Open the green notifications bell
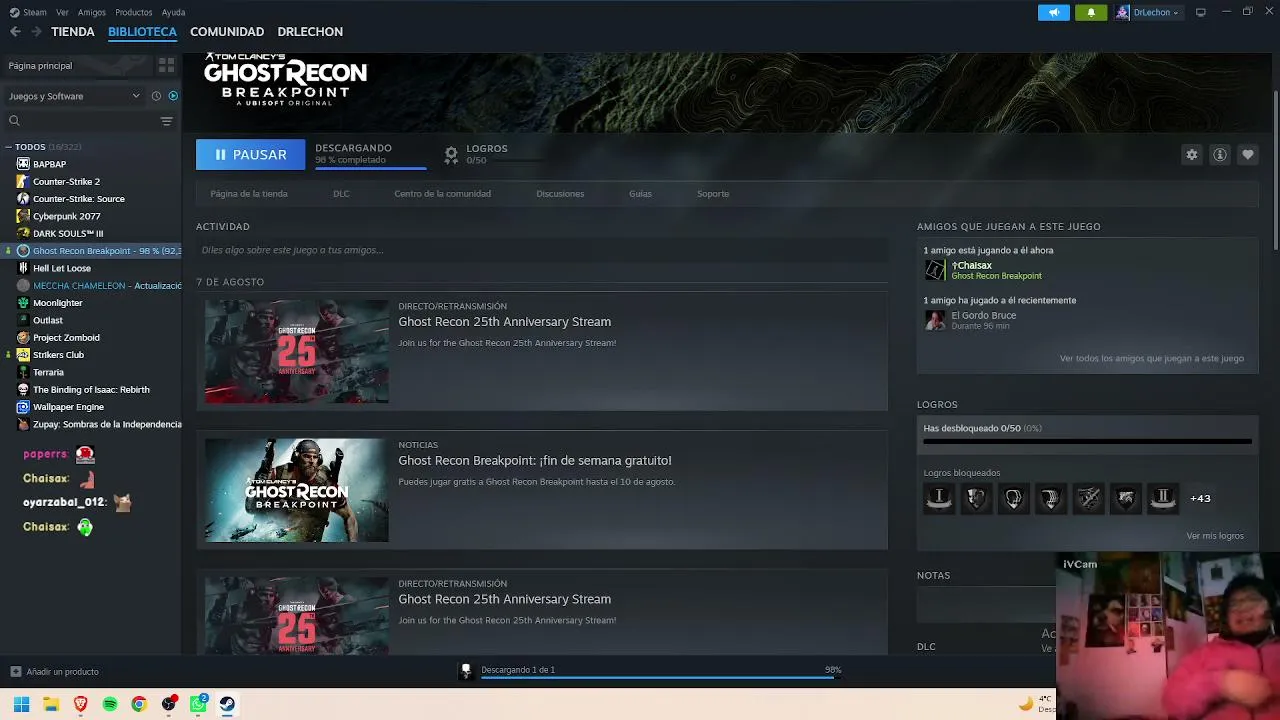The height and width of the screenshot is (720, 1280). (x=1091, y=12)
